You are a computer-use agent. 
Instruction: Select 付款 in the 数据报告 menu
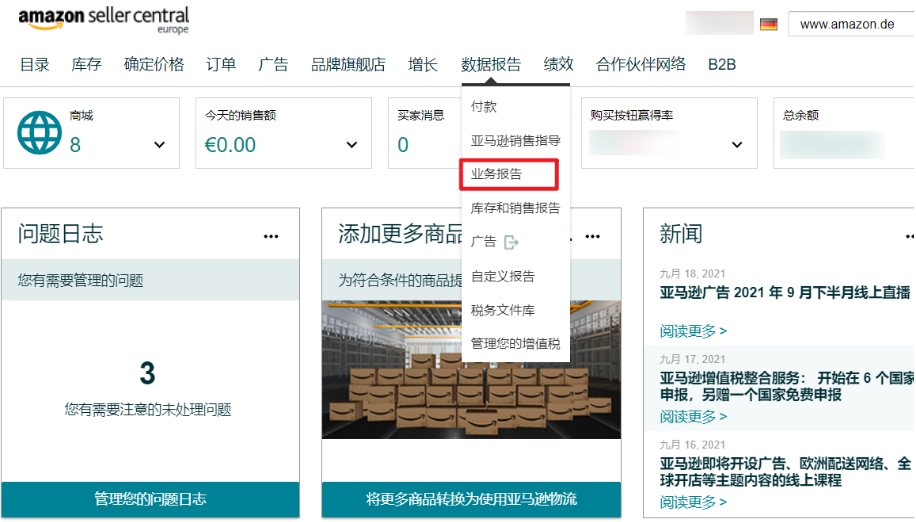[484, 107]
